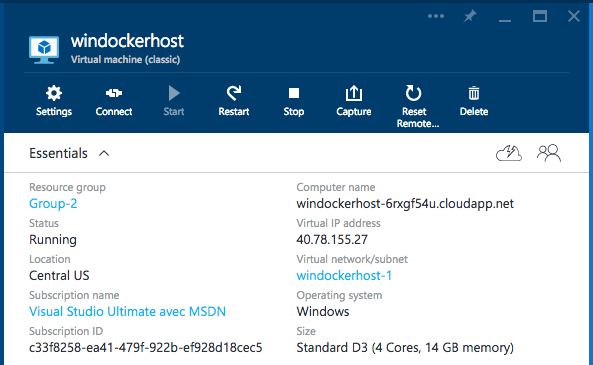Click the Running status value
593x365 pixels.
pyautogui.click(x=53, y=239)
